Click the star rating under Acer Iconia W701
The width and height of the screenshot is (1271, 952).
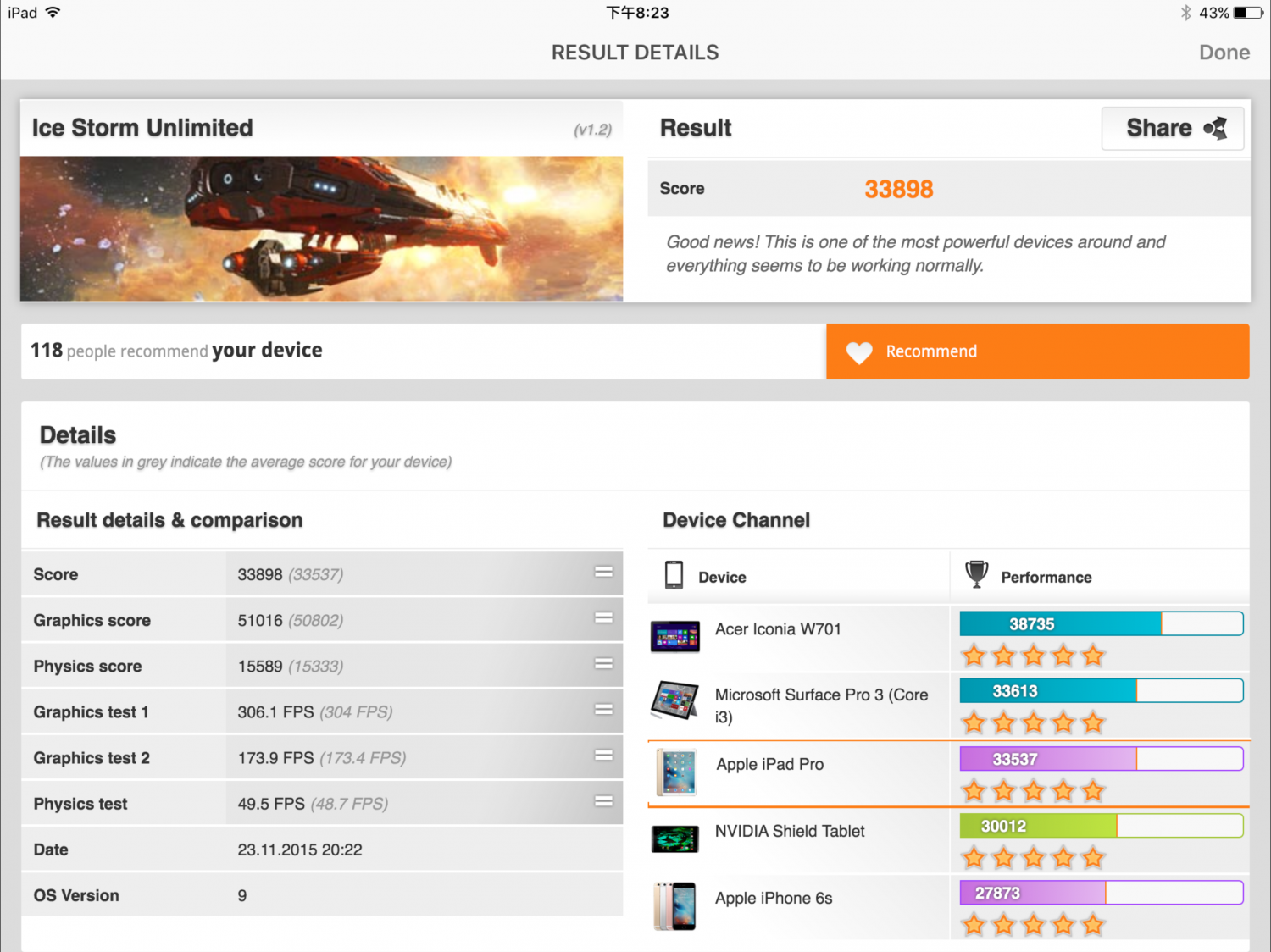point(1034,656)
